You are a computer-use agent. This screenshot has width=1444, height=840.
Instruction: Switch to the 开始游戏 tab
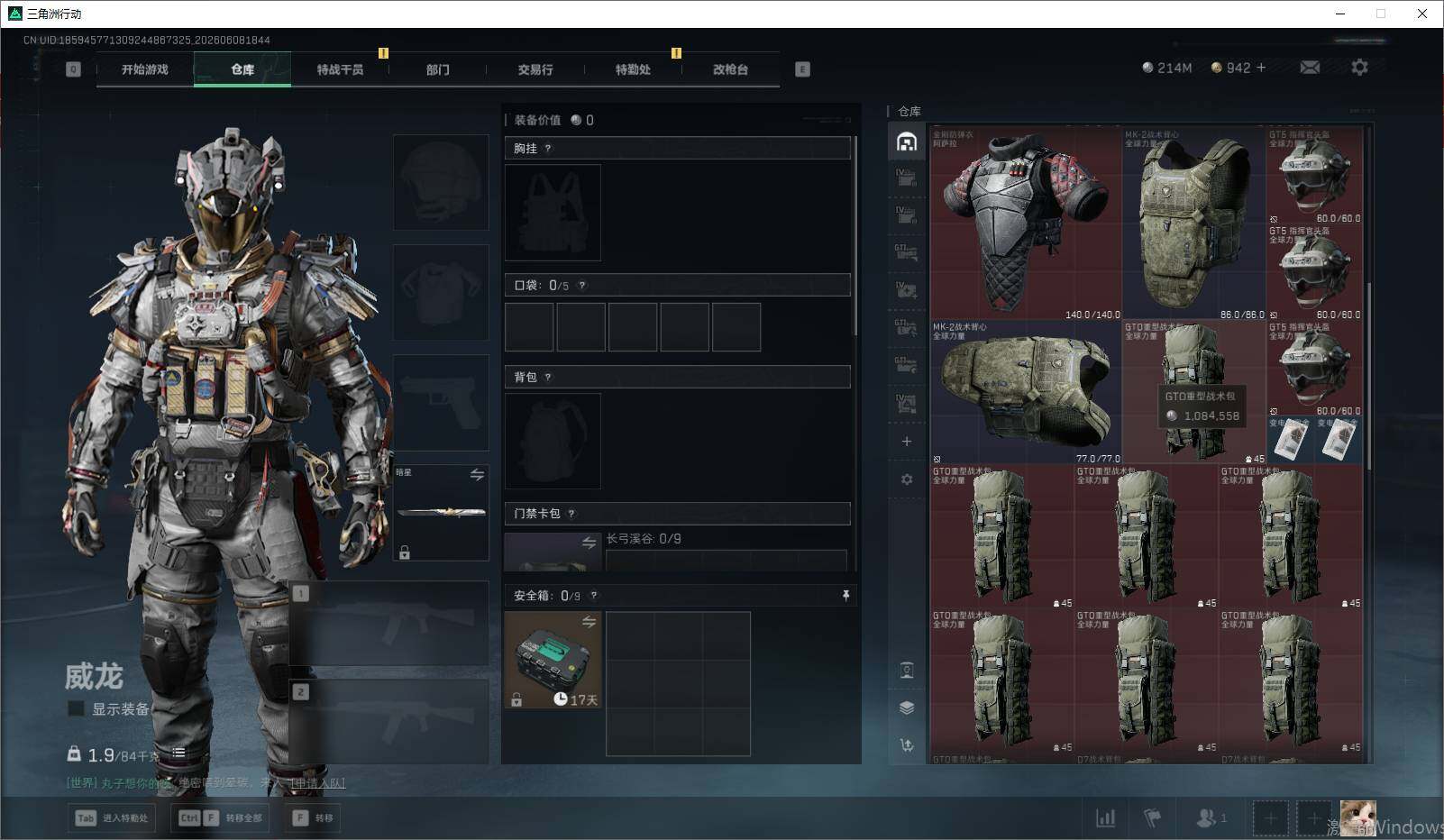pos(145,69)
